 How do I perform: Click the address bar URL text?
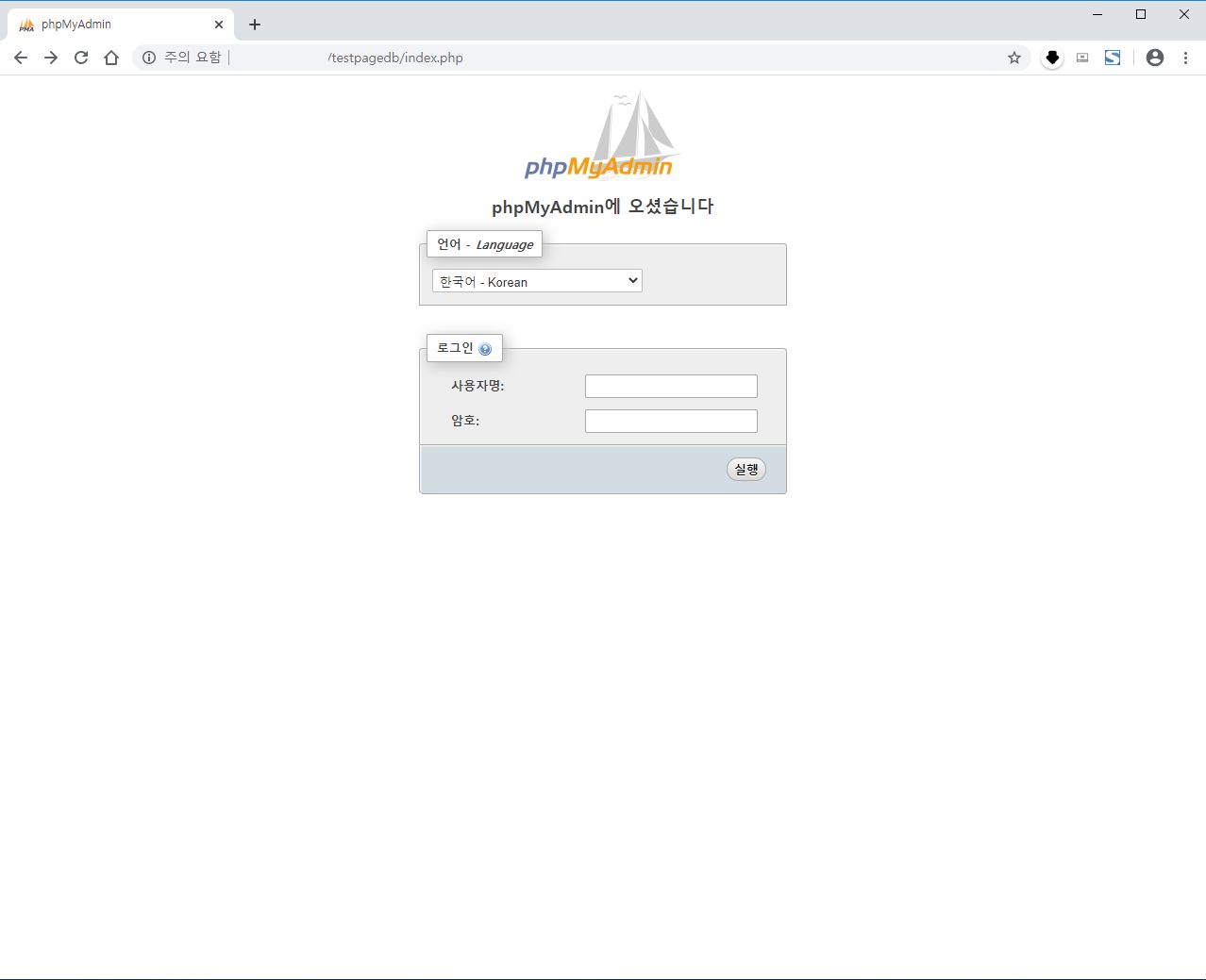[x=395, y=58]
